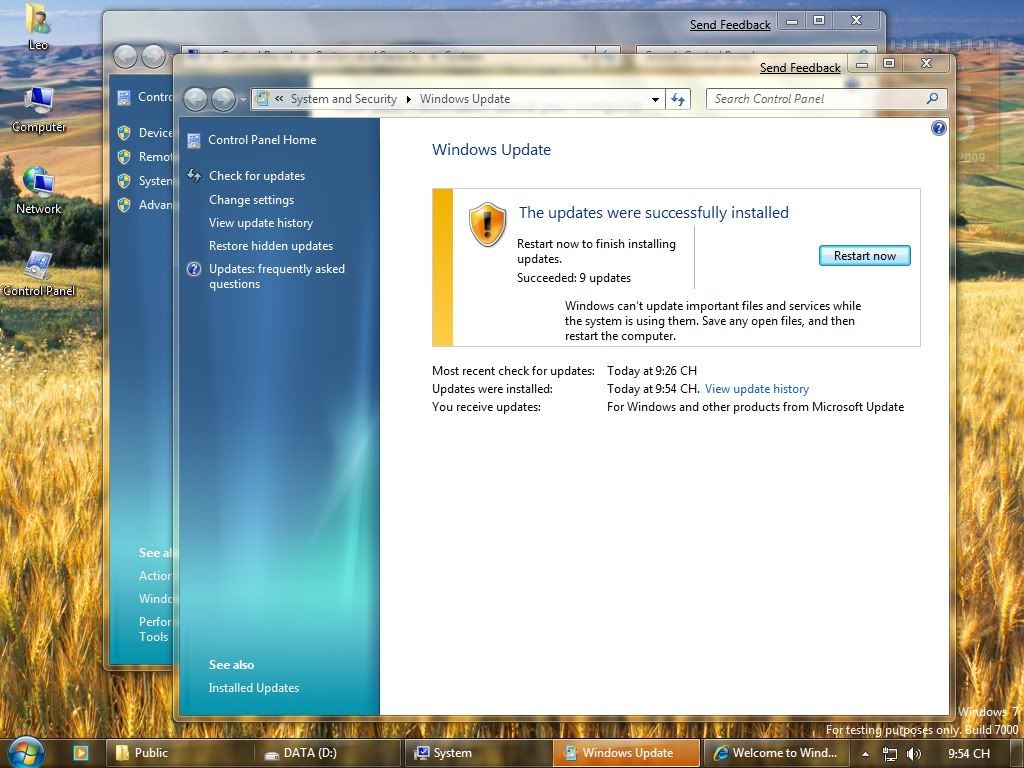Click the shield icon beside System protection in System window

tap(124, 181)
